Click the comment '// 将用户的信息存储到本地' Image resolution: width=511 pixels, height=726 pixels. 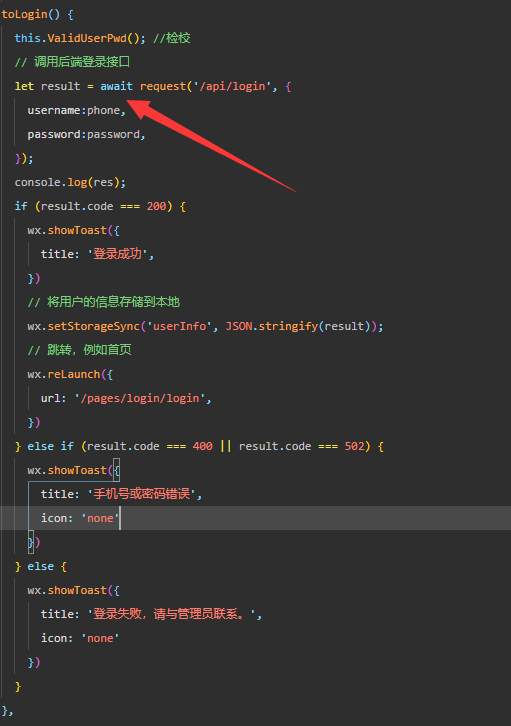click(104, 302)
